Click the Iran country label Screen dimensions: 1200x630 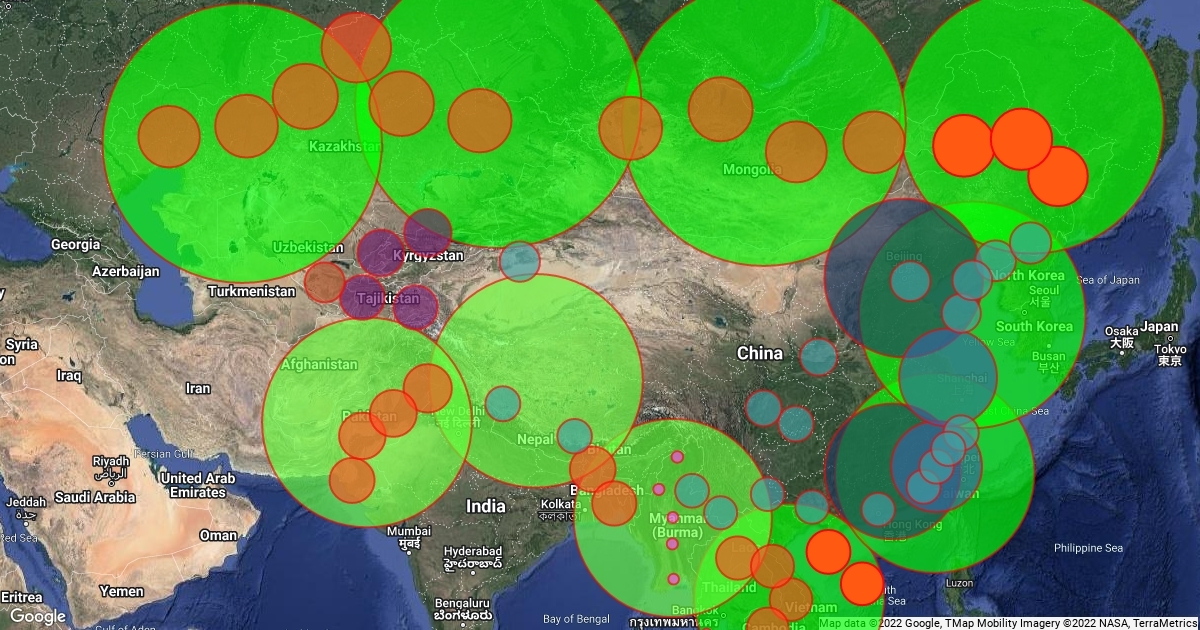[198, 388]
